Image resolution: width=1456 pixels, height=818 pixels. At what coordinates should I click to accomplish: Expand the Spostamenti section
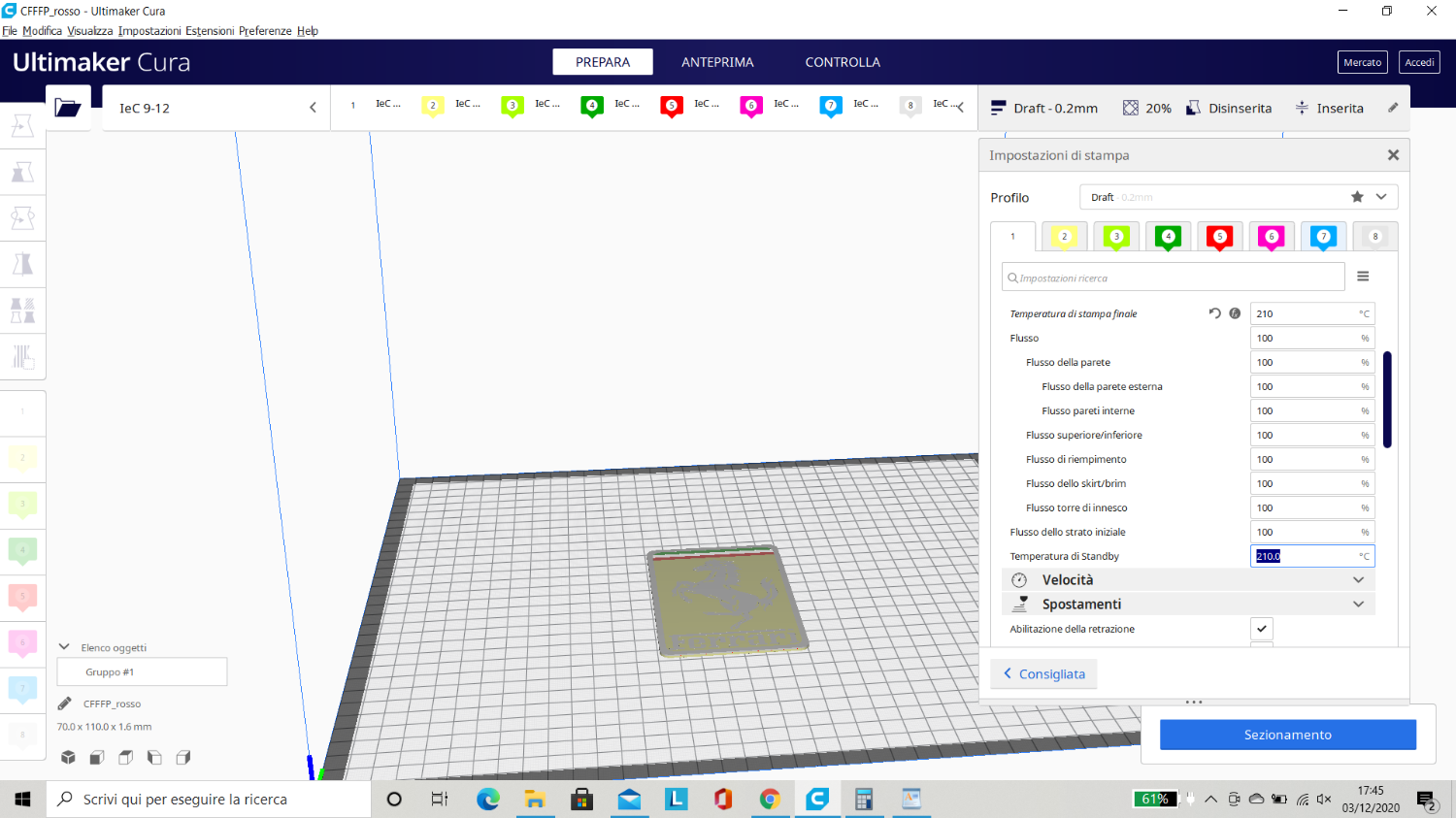point(1189,604)
